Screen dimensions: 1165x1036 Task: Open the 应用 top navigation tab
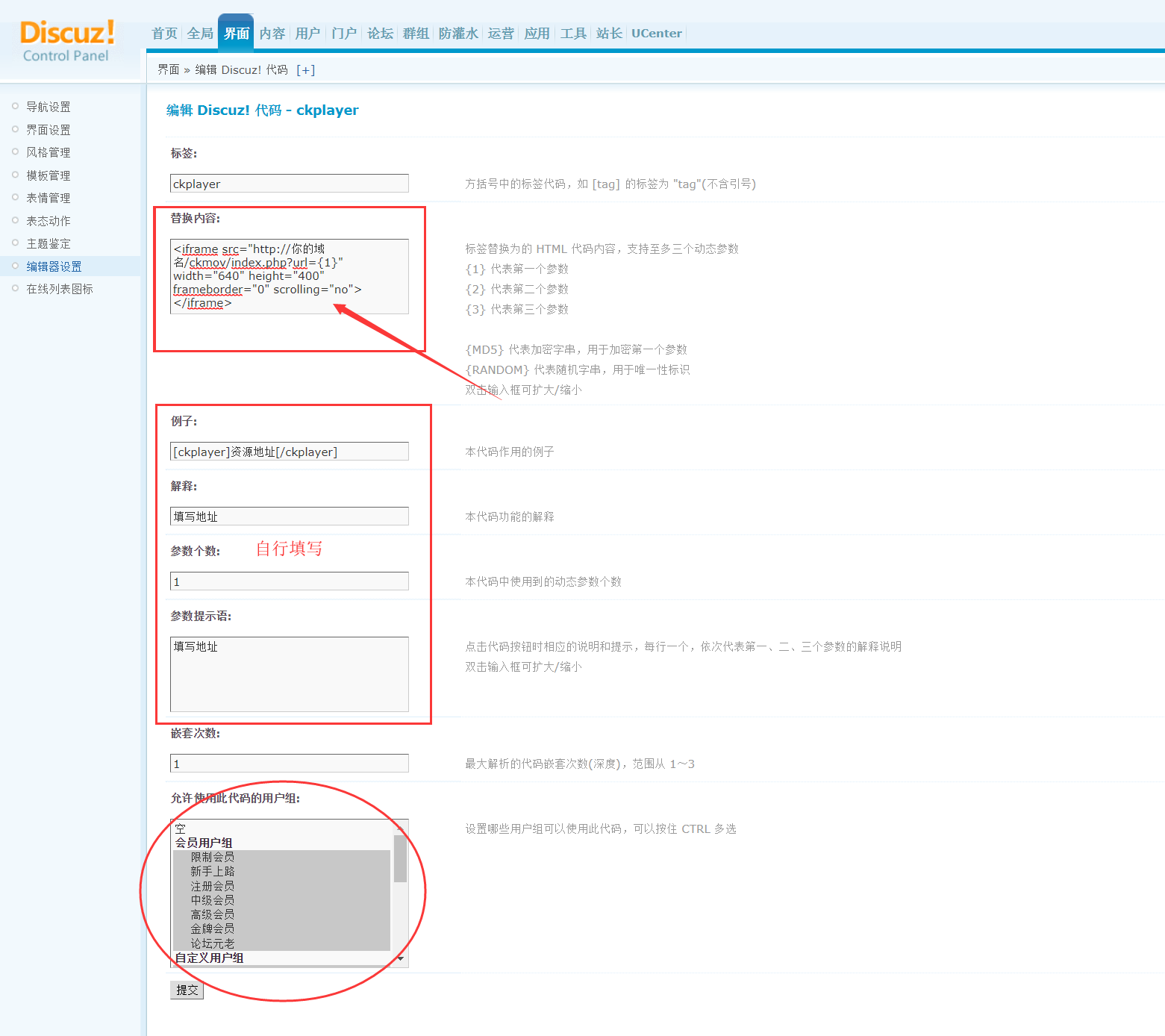(537, 34)
